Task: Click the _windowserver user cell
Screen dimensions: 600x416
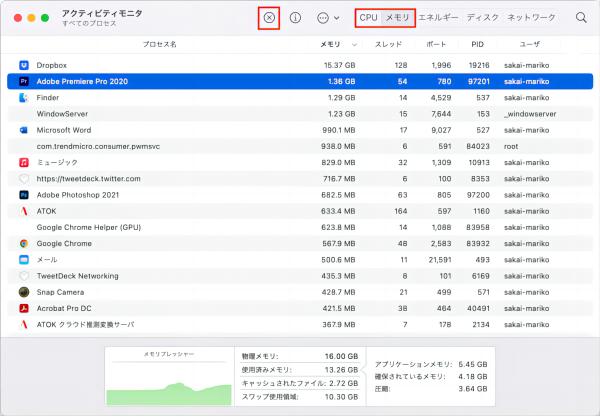Action: click(x=530, y=114)
